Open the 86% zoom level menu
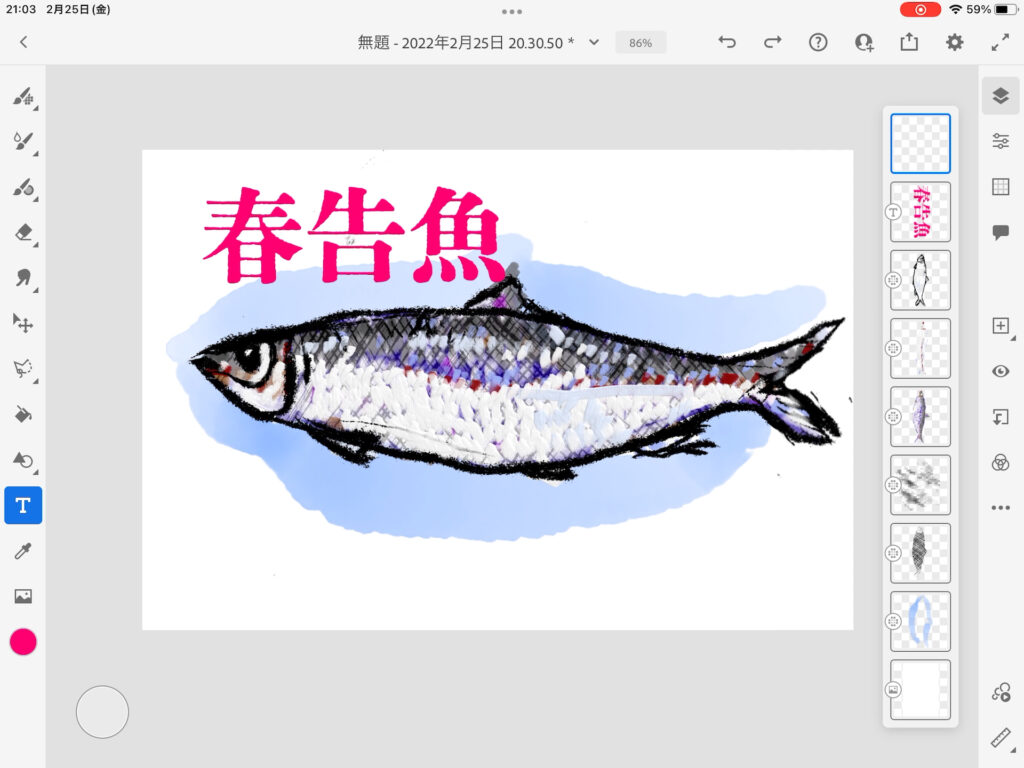The height and width of the screenshot is (768, 1024). 640,43
